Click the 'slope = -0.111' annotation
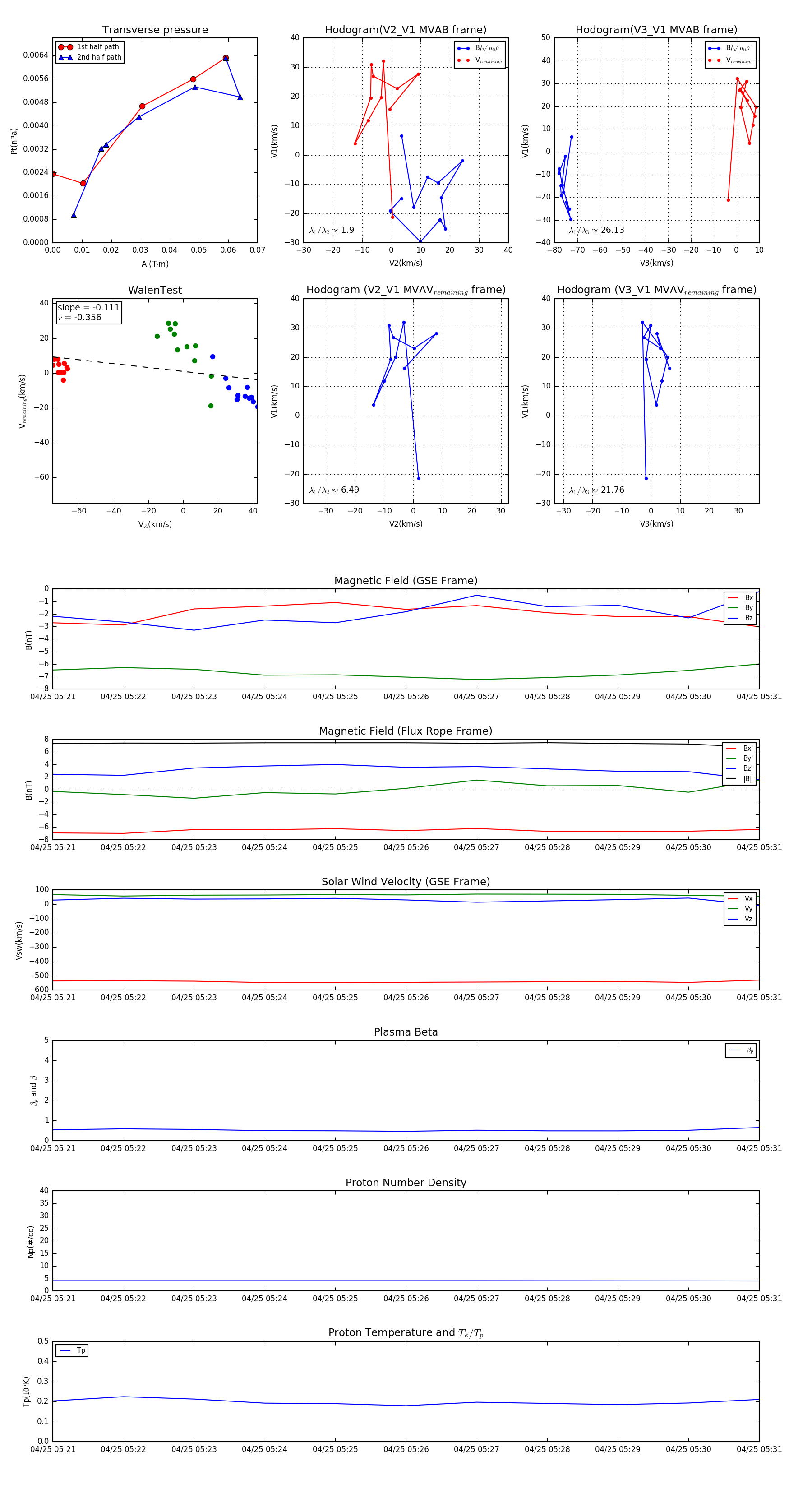The height and width of the screenshot is (1489, 812). 88,308
